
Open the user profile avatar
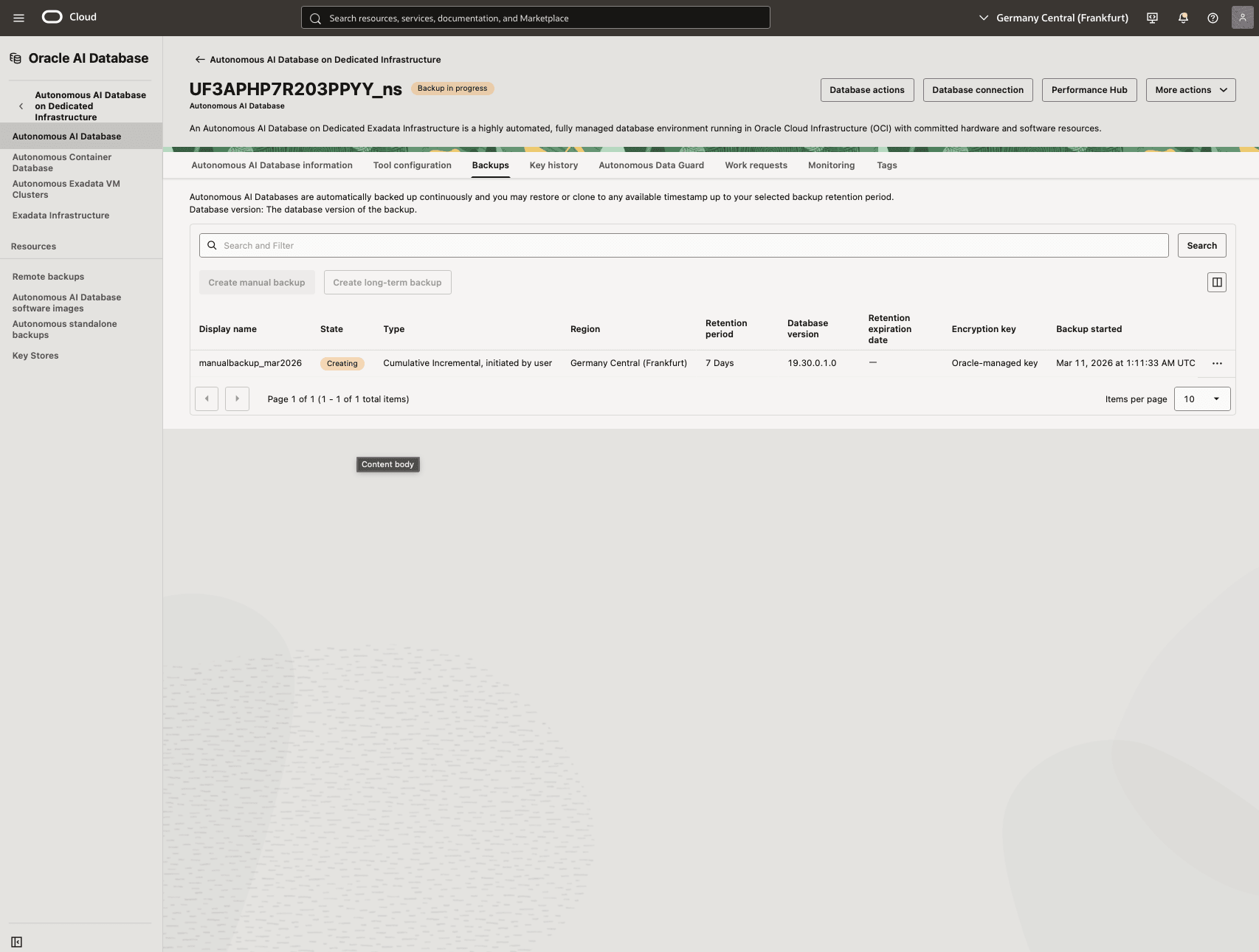coord(1242,18)
